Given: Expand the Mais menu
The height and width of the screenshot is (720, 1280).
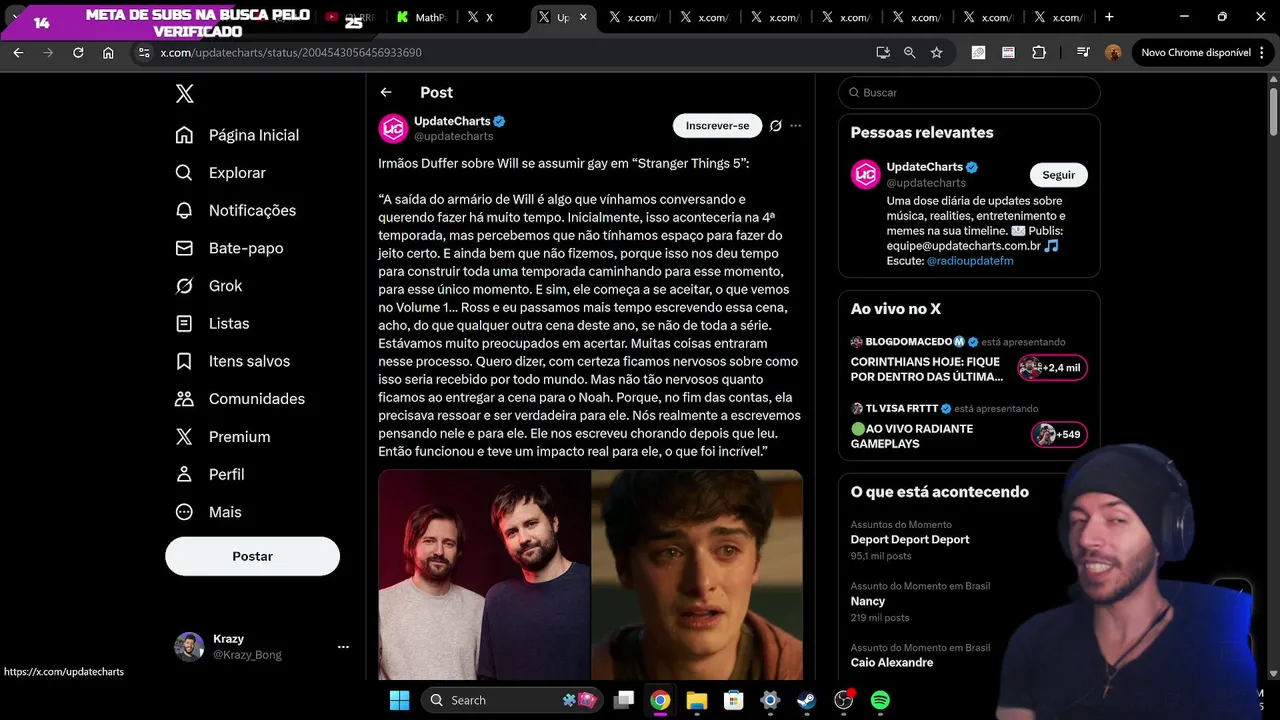Looking at the screenshot, I should (x=210, y=512).
